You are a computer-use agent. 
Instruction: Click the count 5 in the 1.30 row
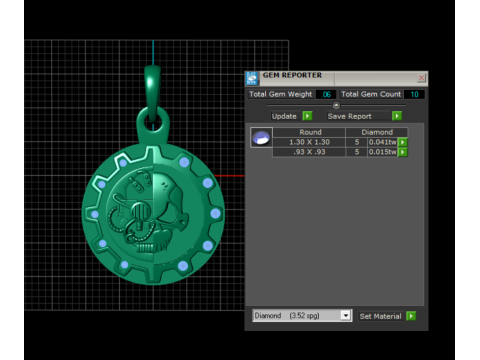(357, 142)
